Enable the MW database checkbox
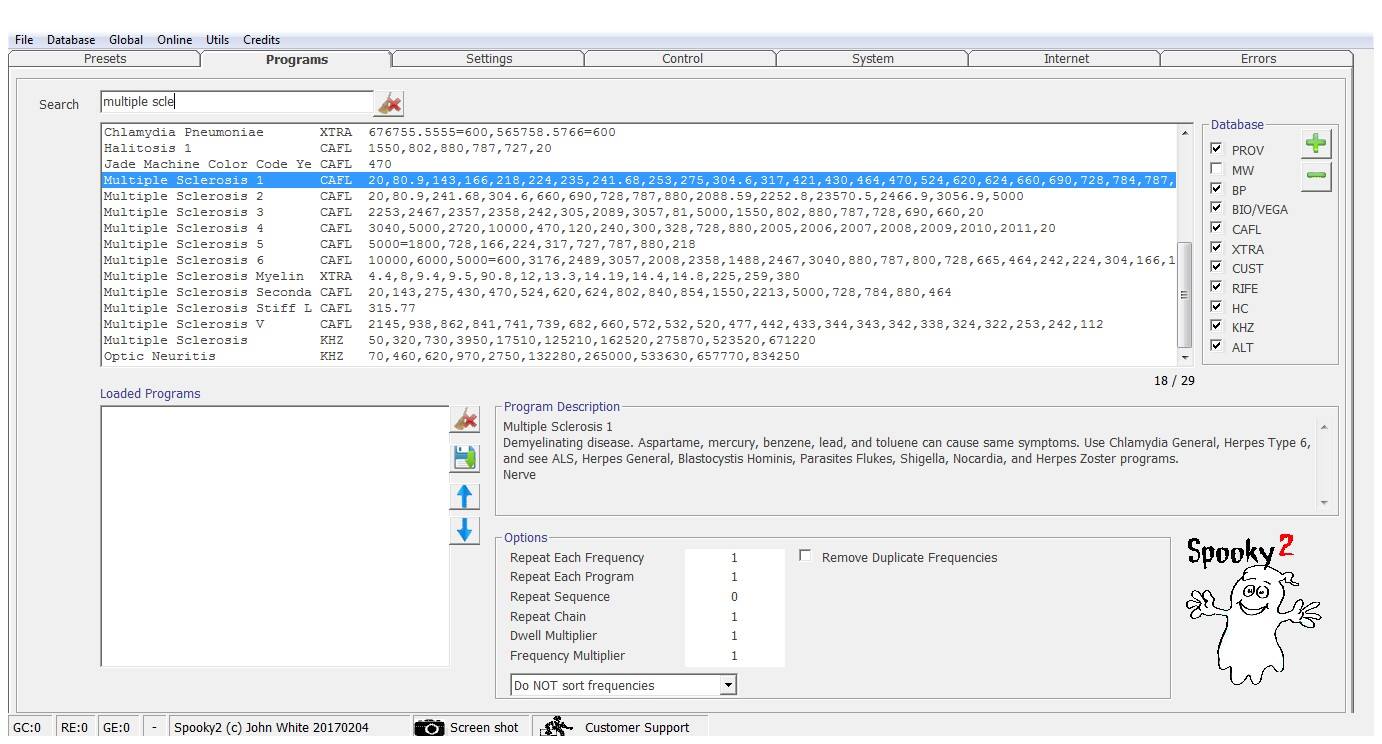Image resolution: width=1382 pixels, height=744 pixels. click(1216, 169)
